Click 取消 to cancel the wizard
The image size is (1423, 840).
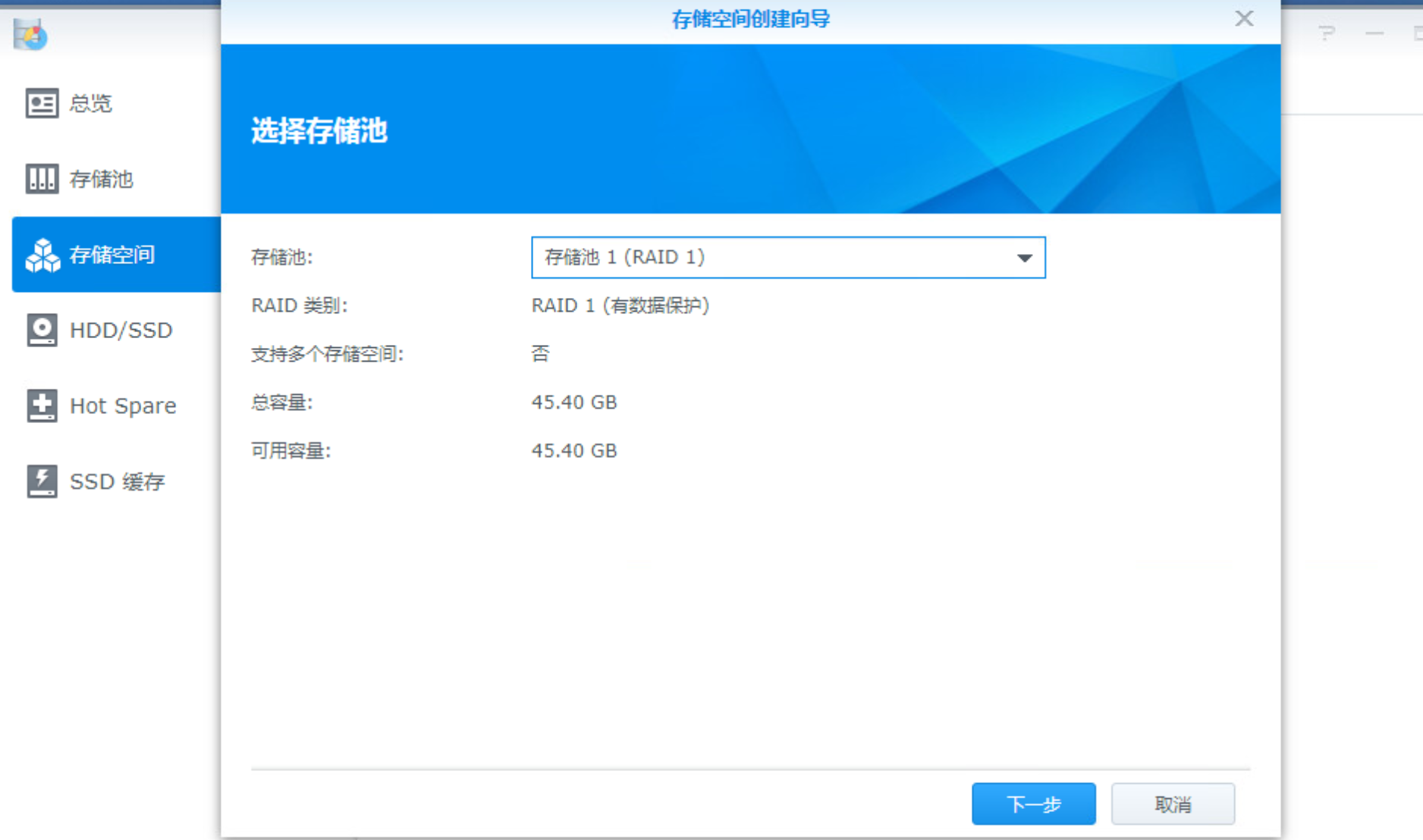coord(1173,804)
